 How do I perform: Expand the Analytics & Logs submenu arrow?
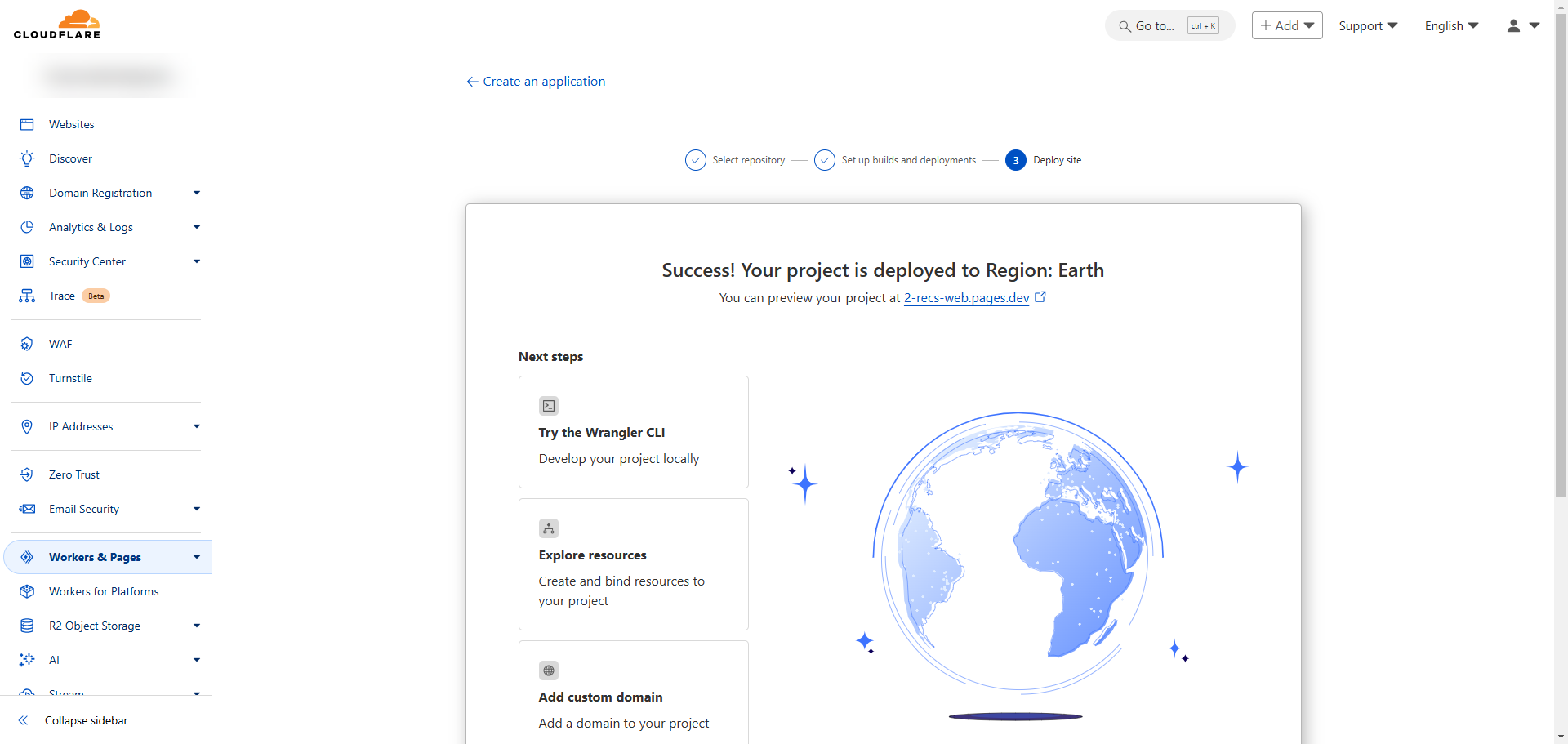point(197,227)
